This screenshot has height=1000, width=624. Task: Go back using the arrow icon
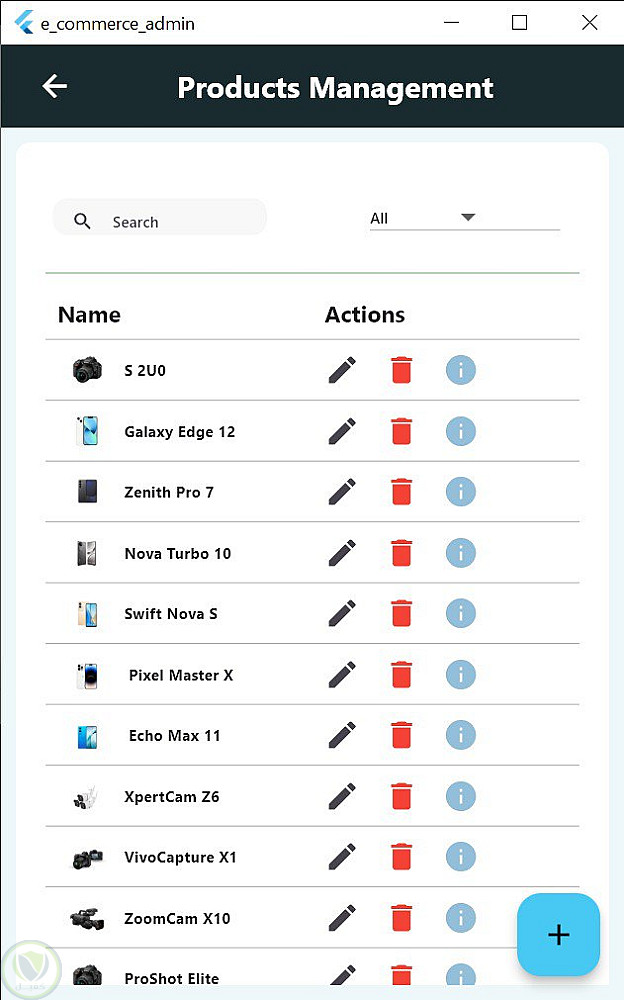(55, 87)
